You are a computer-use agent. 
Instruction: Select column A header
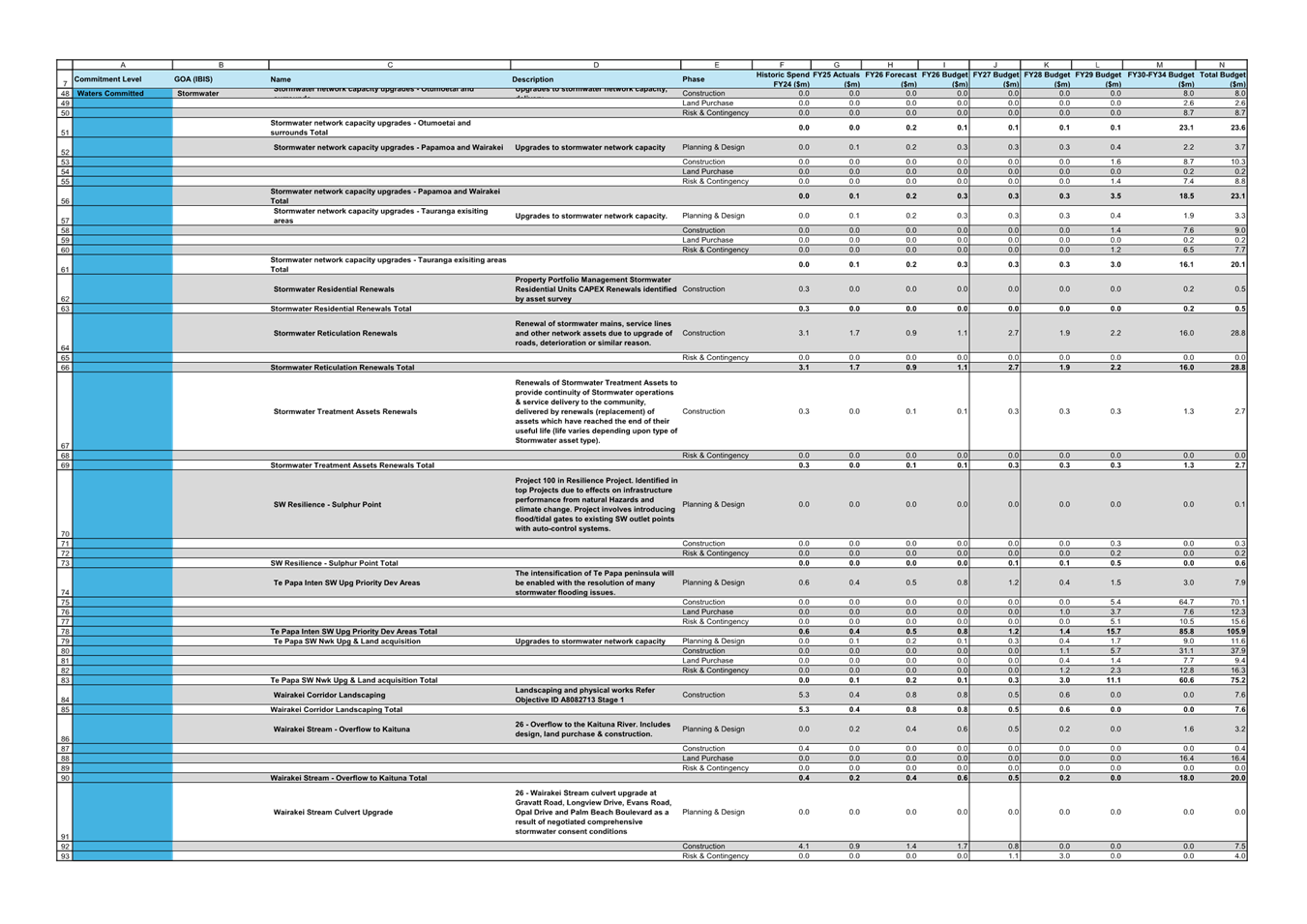click(123, 65)
